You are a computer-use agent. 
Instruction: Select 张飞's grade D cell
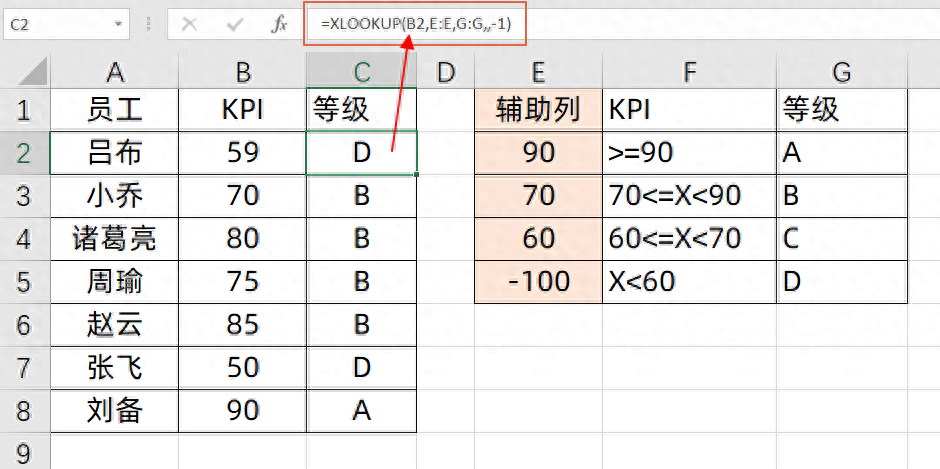pos(361,368)
